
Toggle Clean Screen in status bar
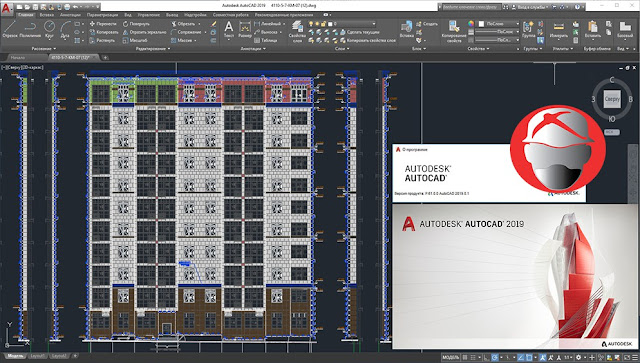coord(627,358)
